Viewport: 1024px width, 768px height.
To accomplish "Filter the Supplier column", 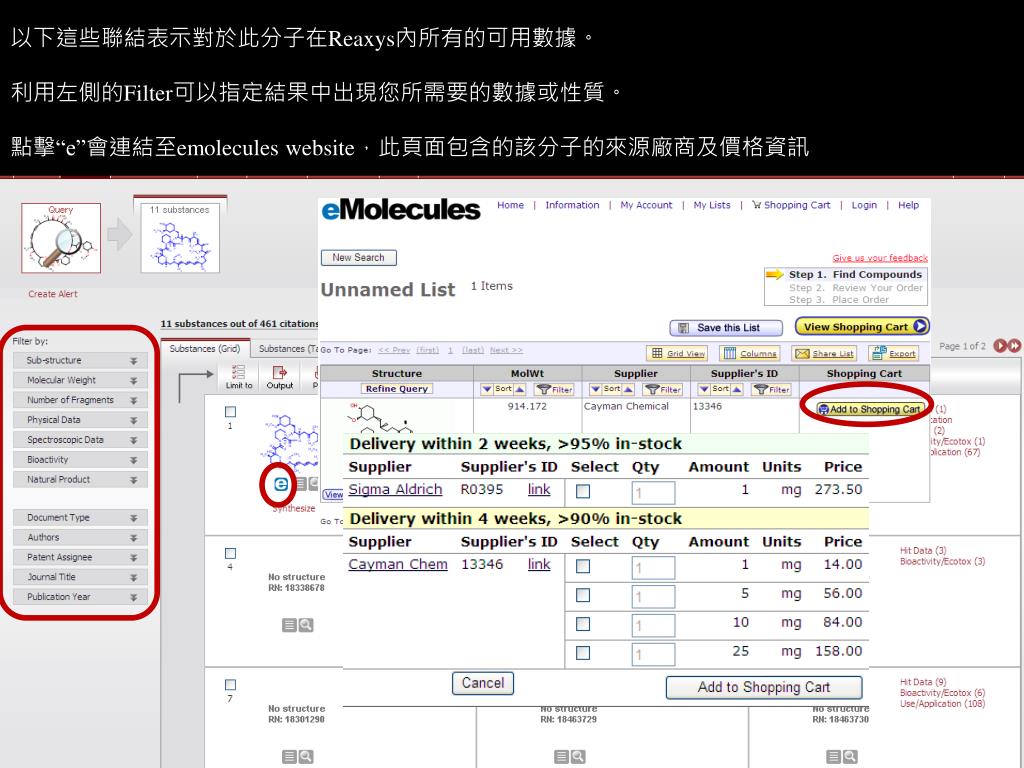I will [x=663, y=389].
